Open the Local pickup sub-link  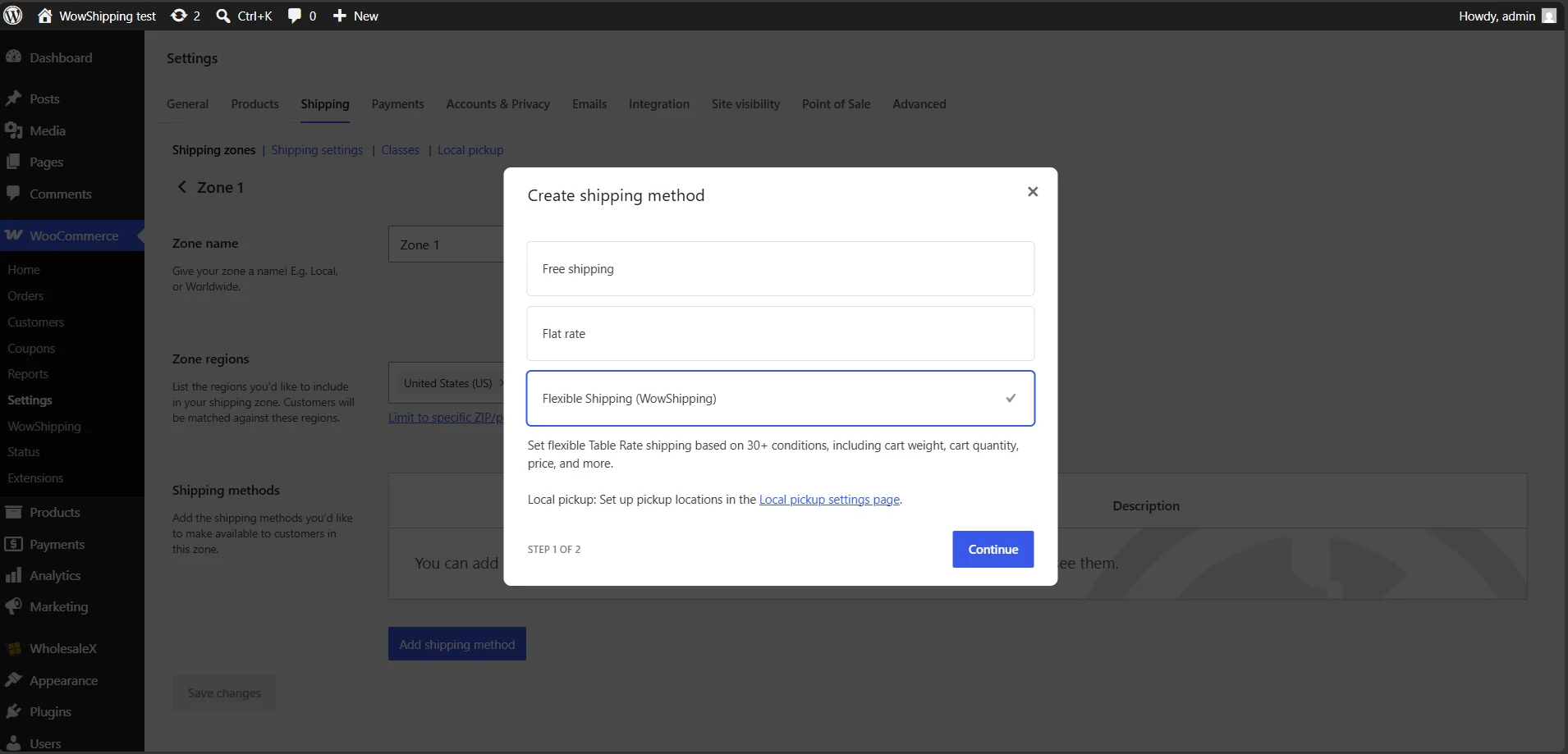coord(470,150)
